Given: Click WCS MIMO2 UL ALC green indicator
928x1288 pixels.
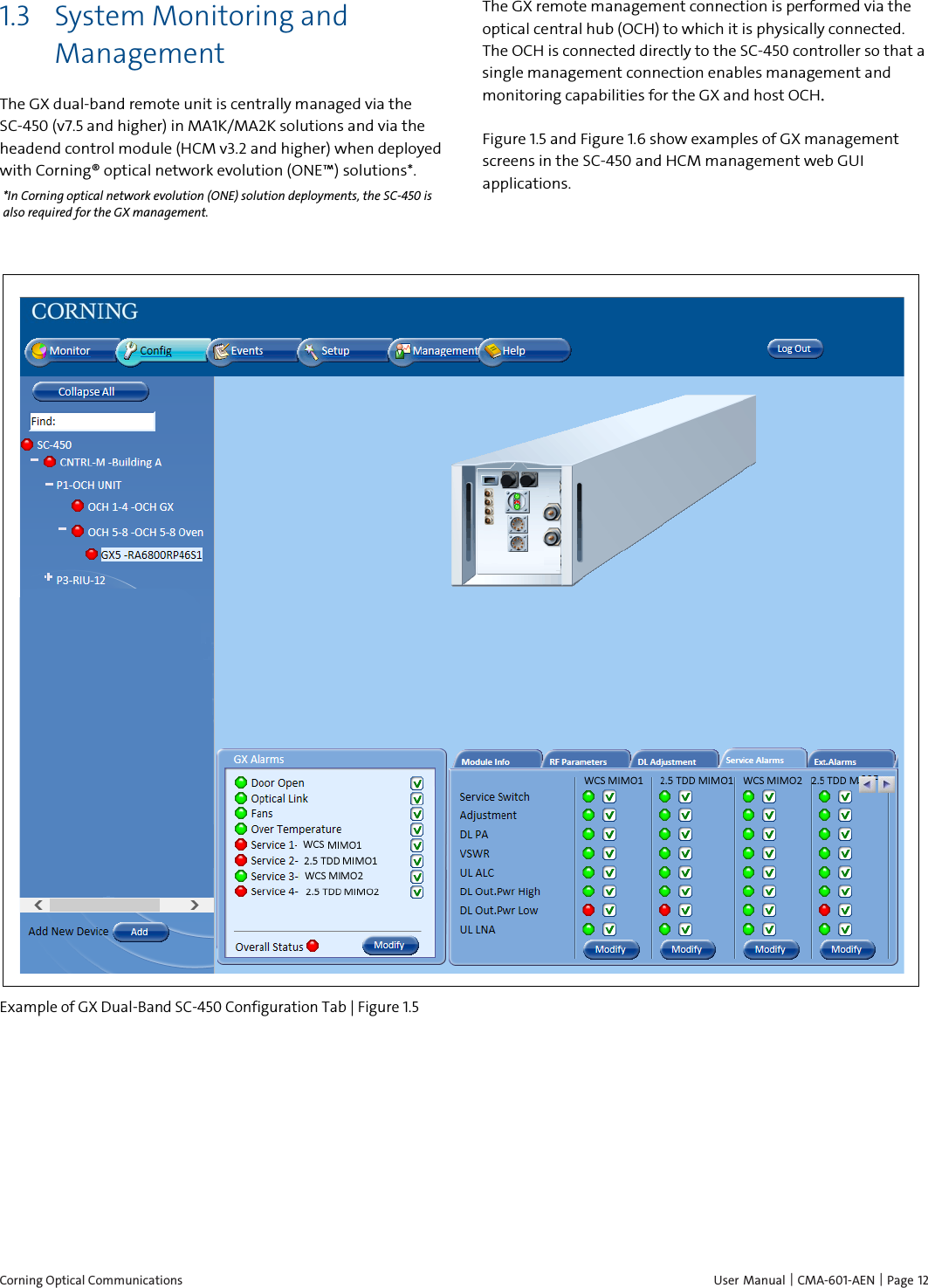Looking at the screenshot, I should [x=748, y=872].
